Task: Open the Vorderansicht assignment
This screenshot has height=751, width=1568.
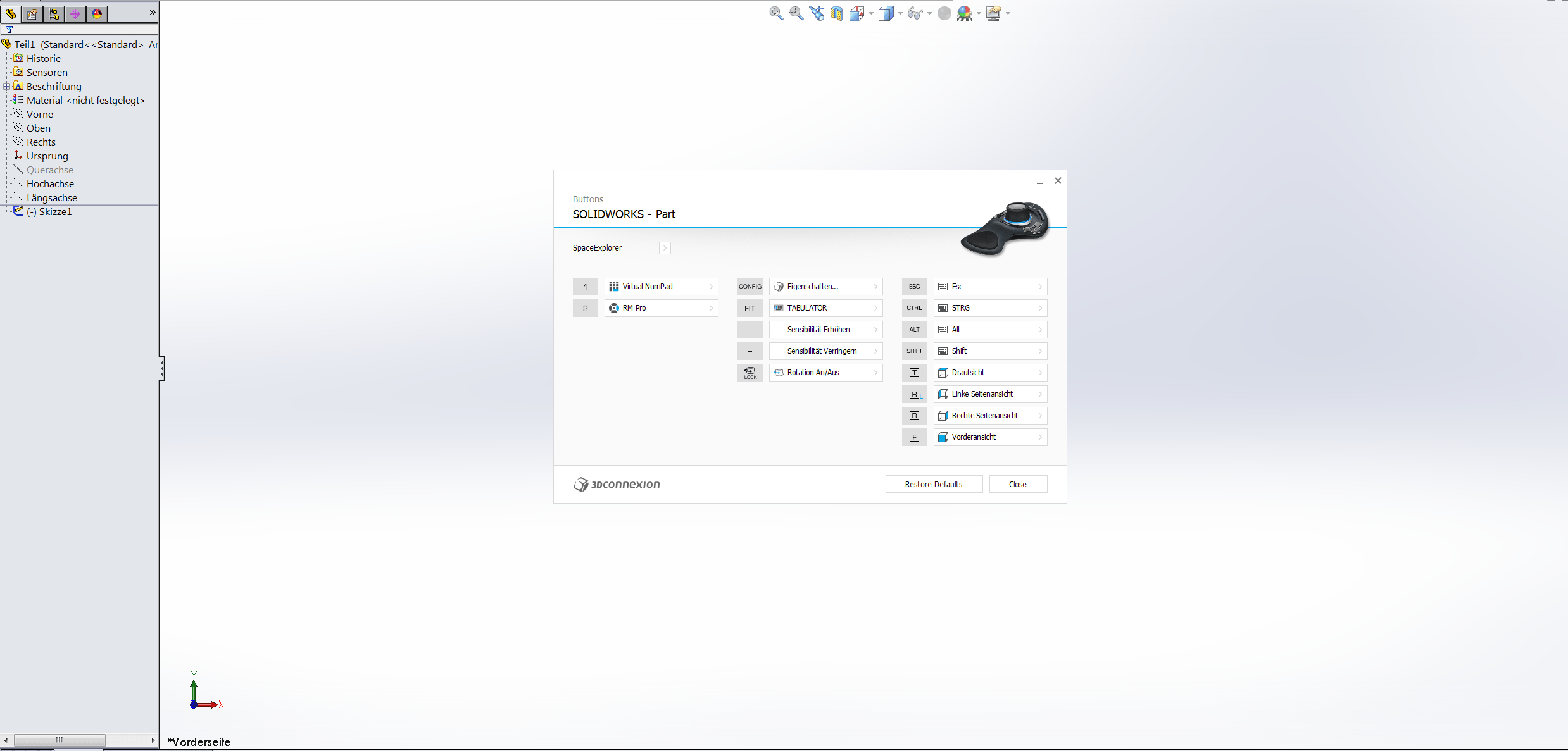Action: [990, 437]
